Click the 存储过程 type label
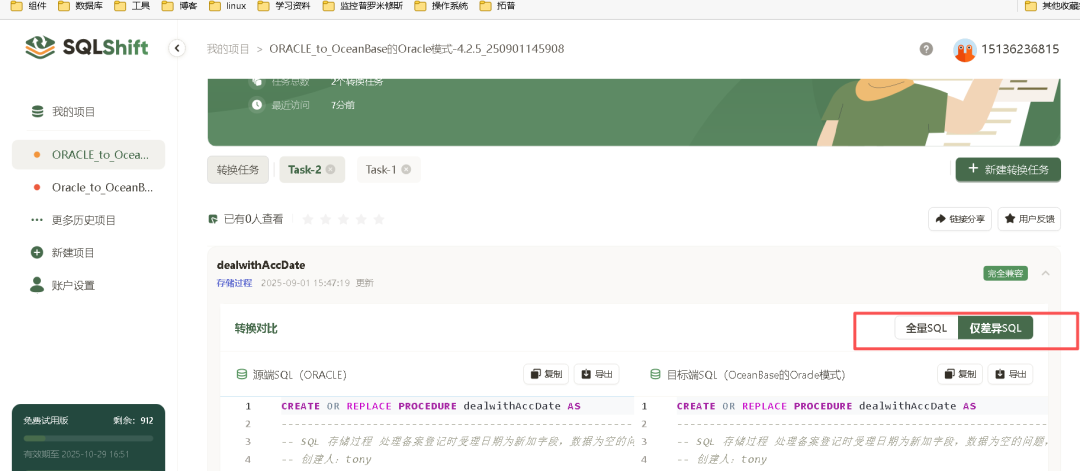This screenshot has height=471, width=1080. (234, 283)
